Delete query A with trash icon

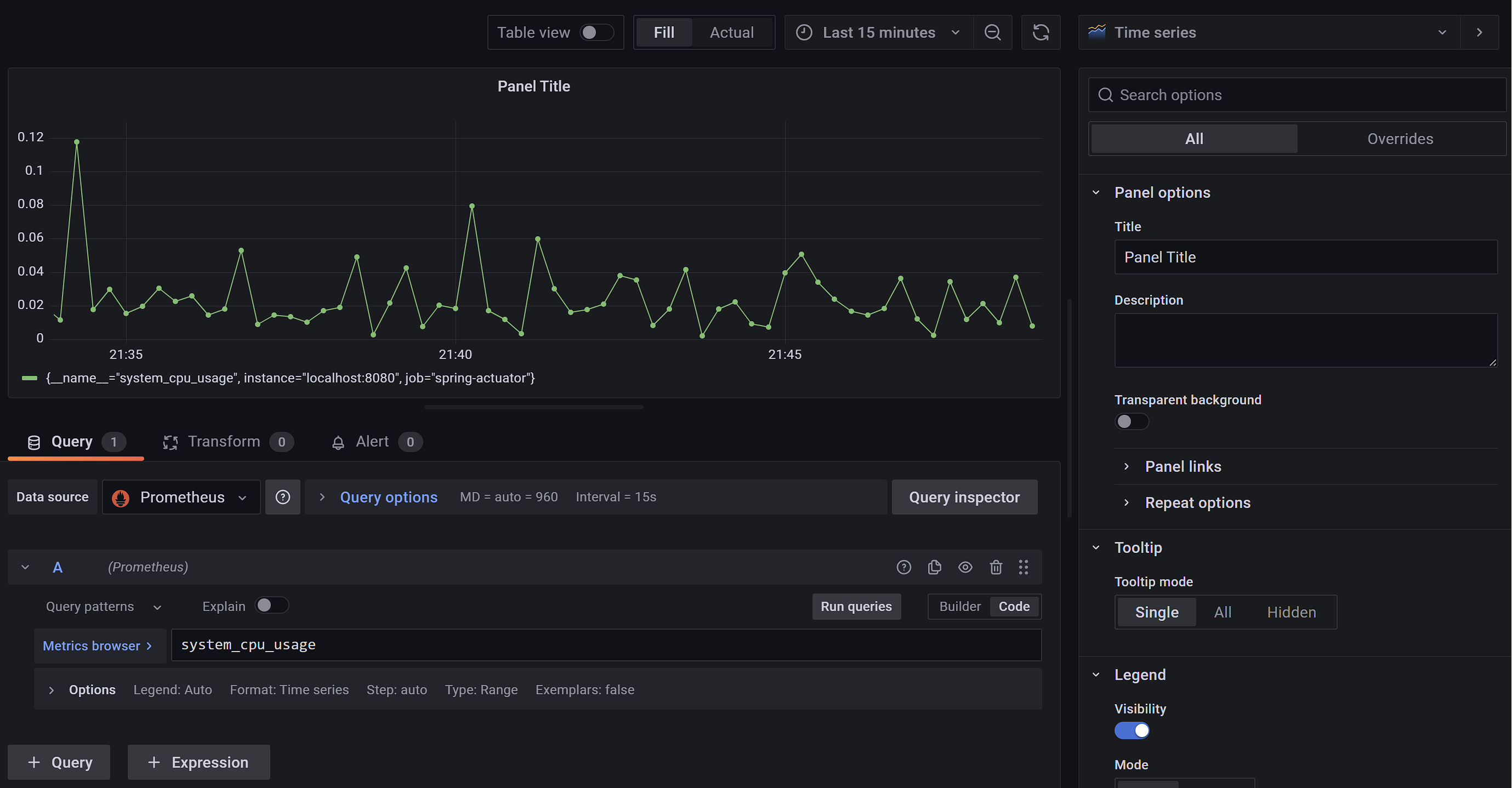point(996,567)
